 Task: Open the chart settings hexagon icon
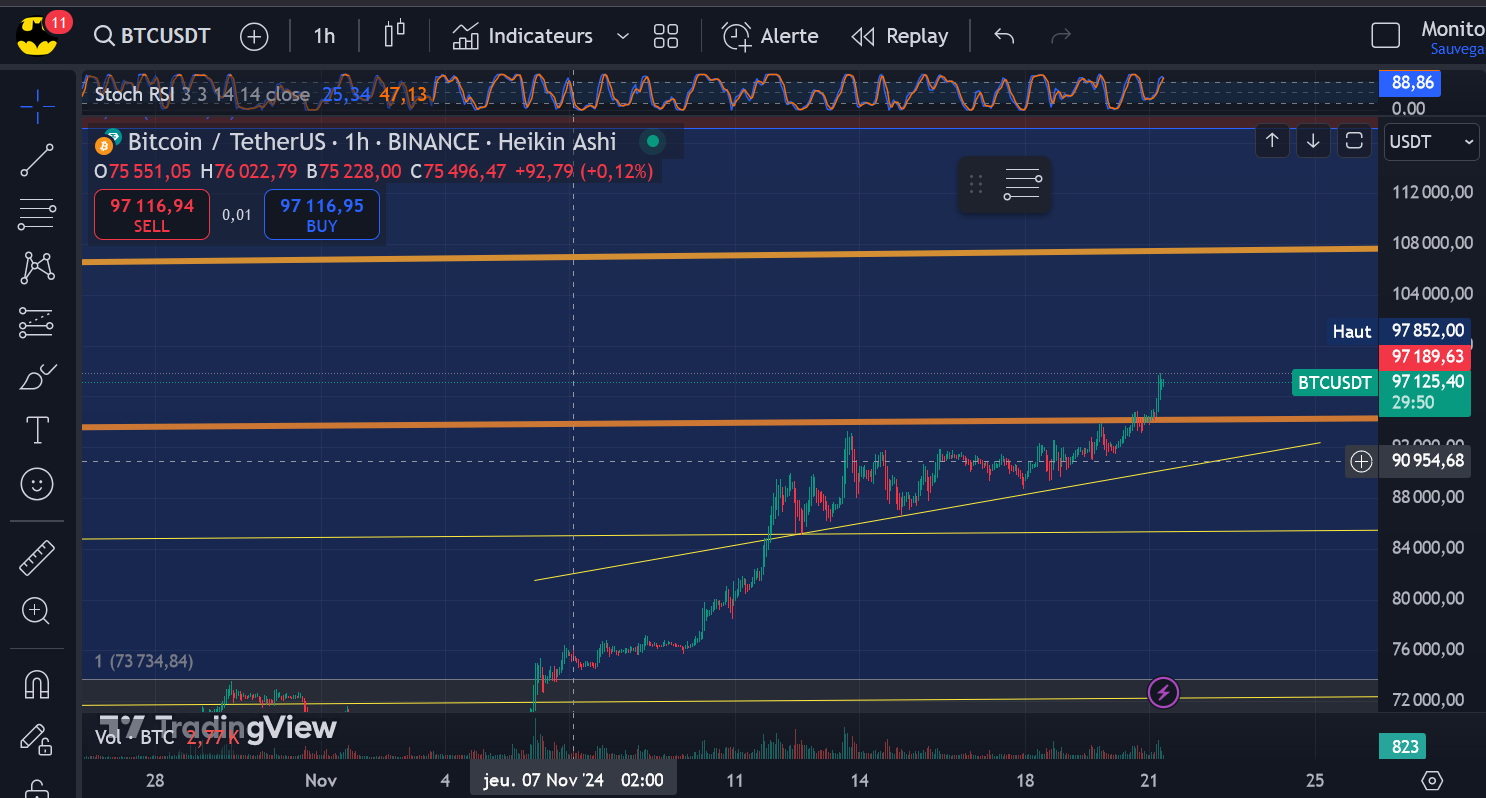[x=1432, y=781]
